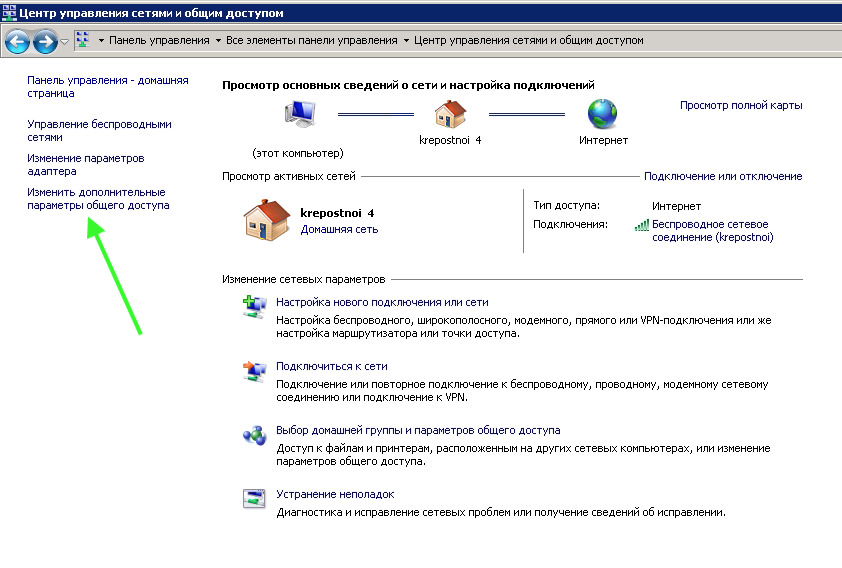
Task: Expand dropdown arrow before 'Панель управления'
Action: point(101,41)
